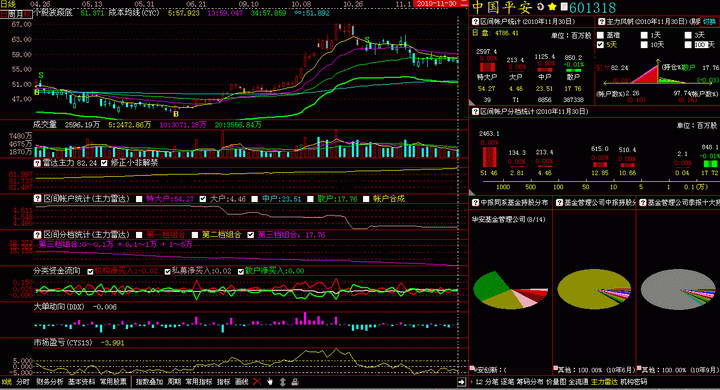This screenshot has height=390, width=720.
Task: Switch to the 价量图 tab
Action: click(x=556, y=382)
